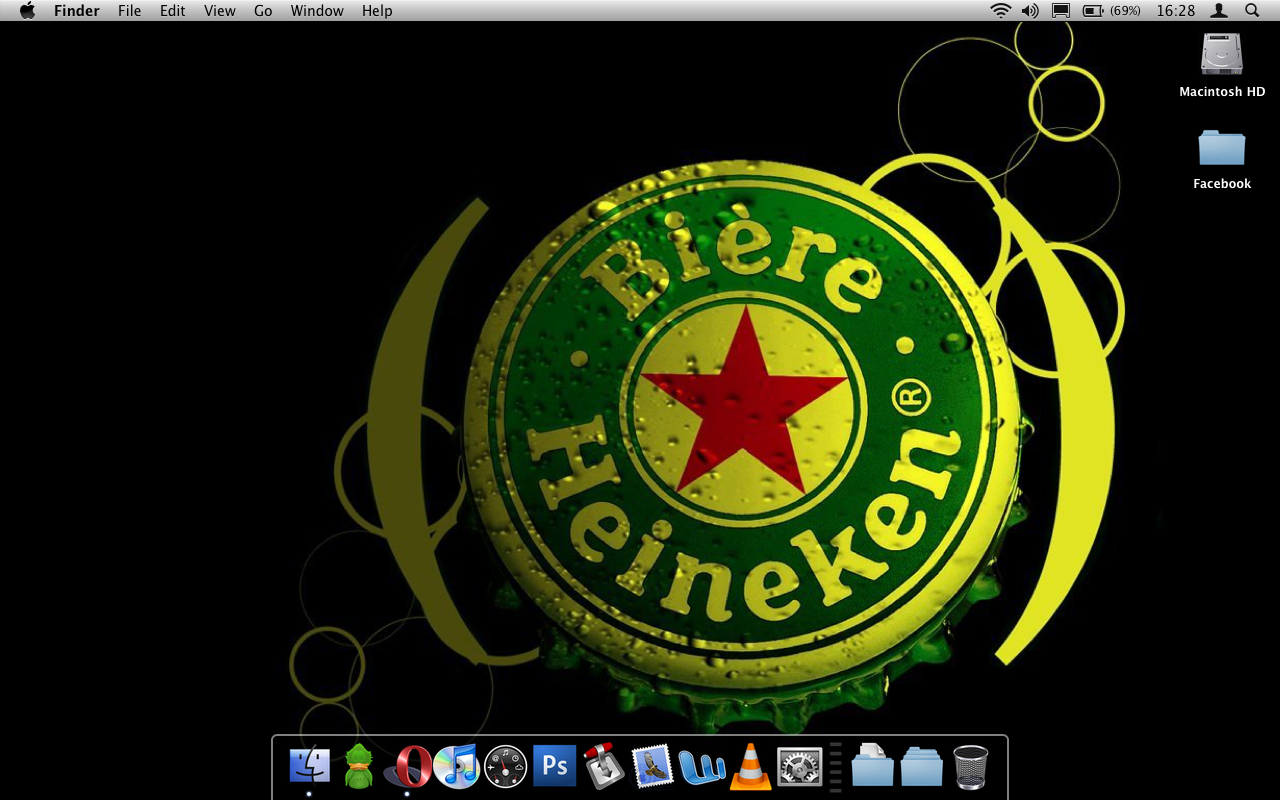
Task: Open the Apple menu
Action: 27,10
